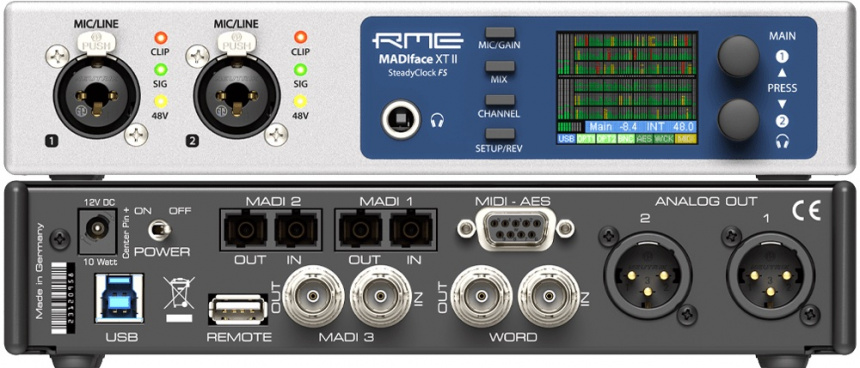Click the front headphone jack socket
This screenshot has width=860, height=368.
(401, 119)
